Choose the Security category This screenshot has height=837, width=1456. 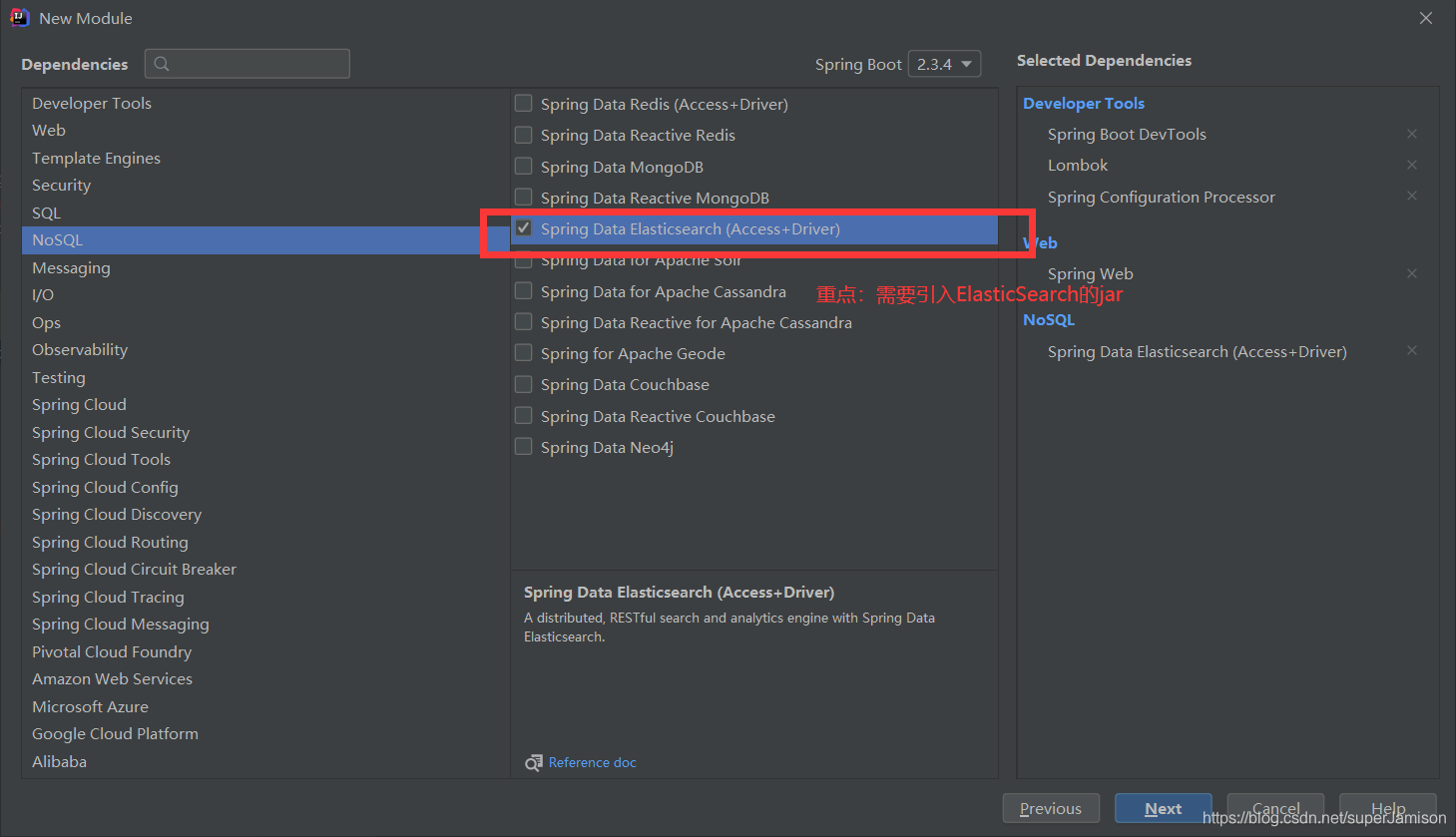pyautogui.click(x=265, y=185)
